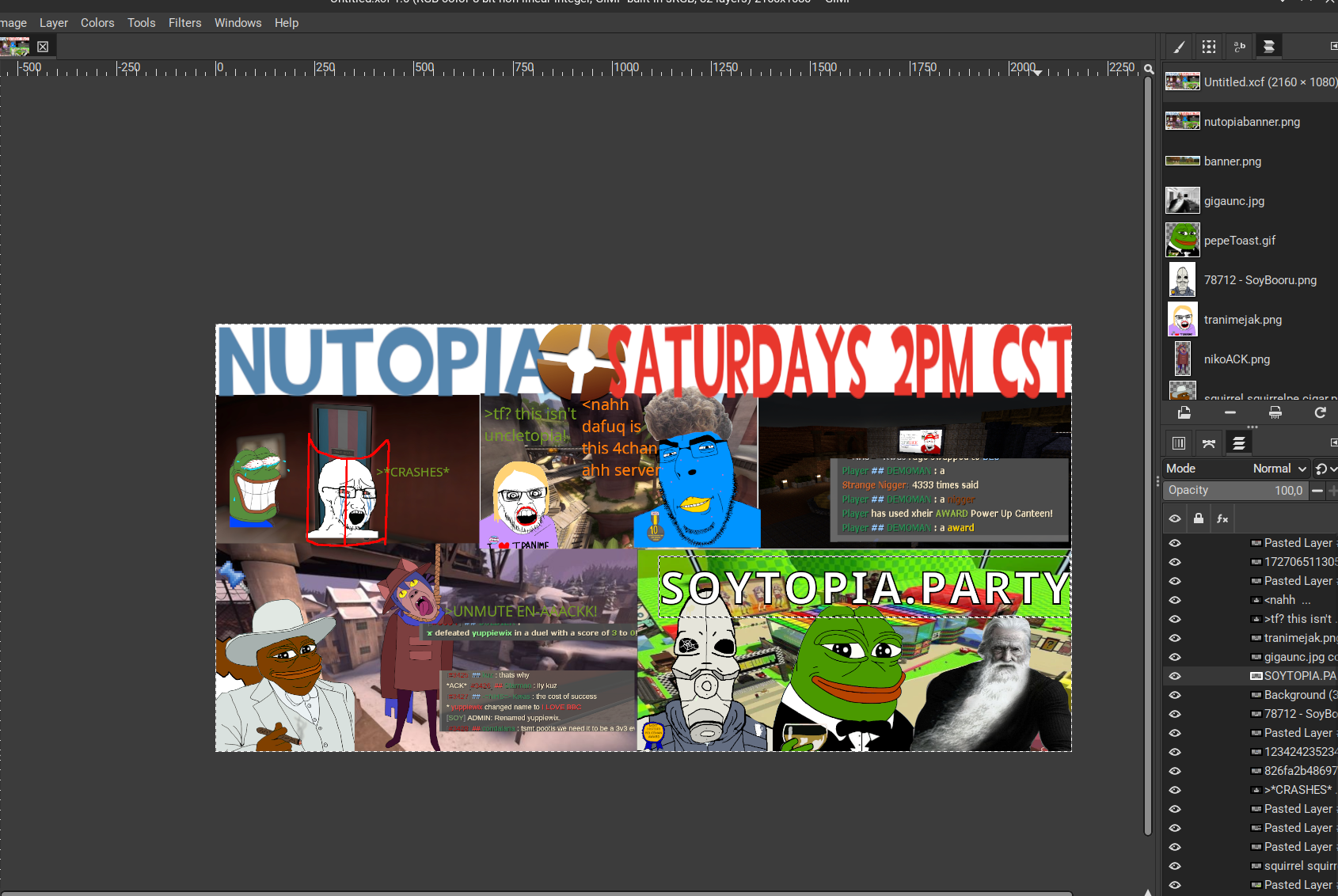
Task: Click the type icon of '>*CRASHES*' text layer
Action: click(x=1256, y=790)
